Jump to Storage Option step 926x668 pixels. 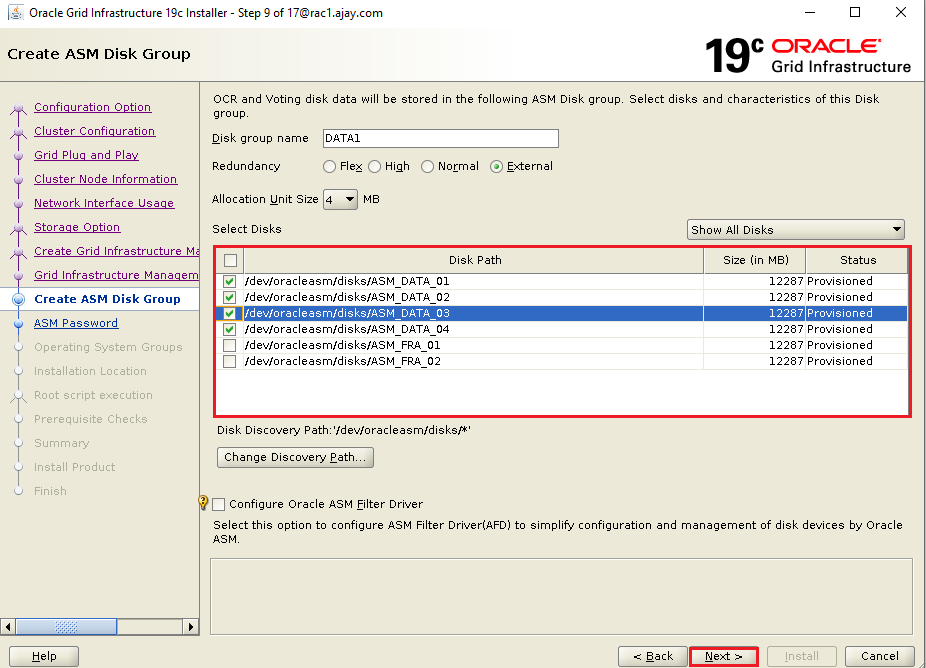[x=77, y=227]
